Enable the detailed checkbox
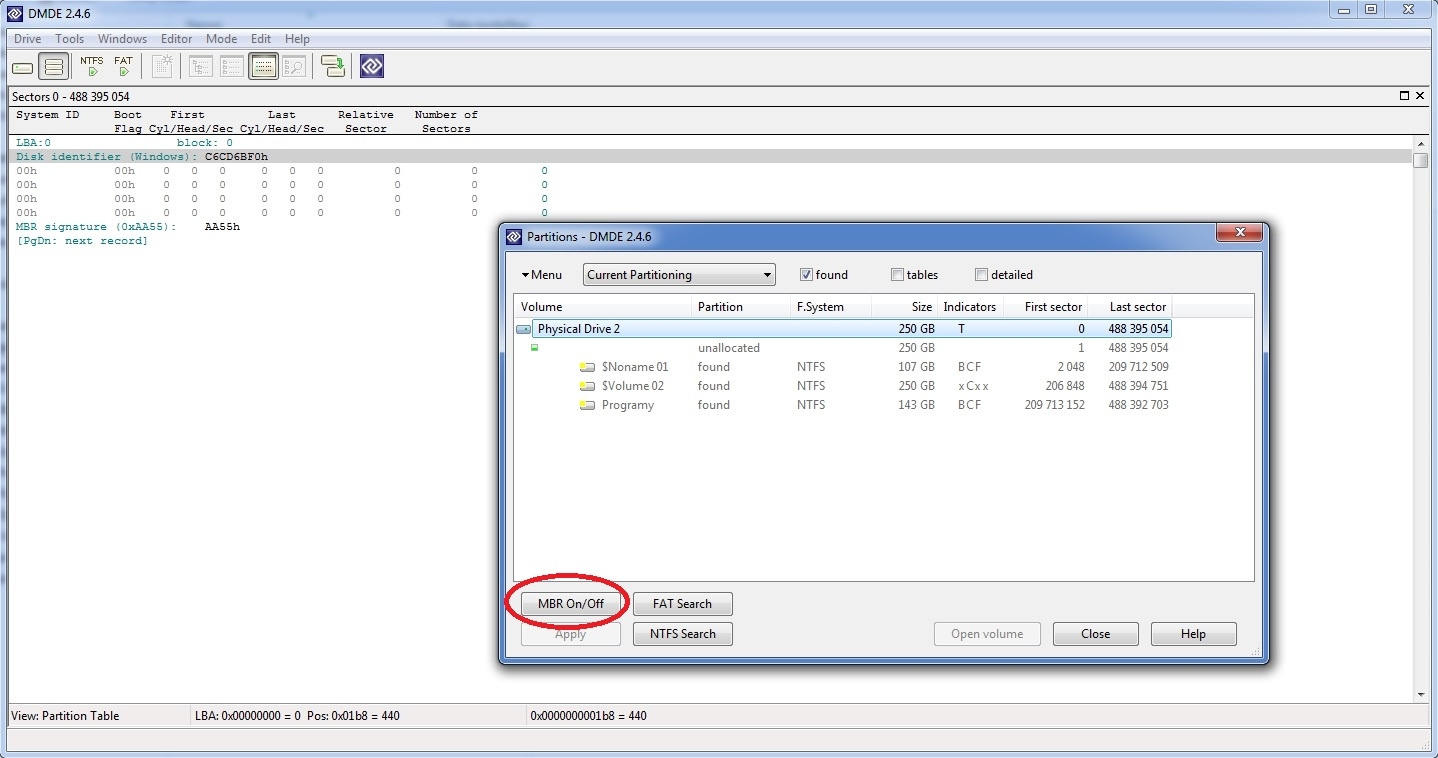This screenshot has height=758, width=1438. [981, 275]
